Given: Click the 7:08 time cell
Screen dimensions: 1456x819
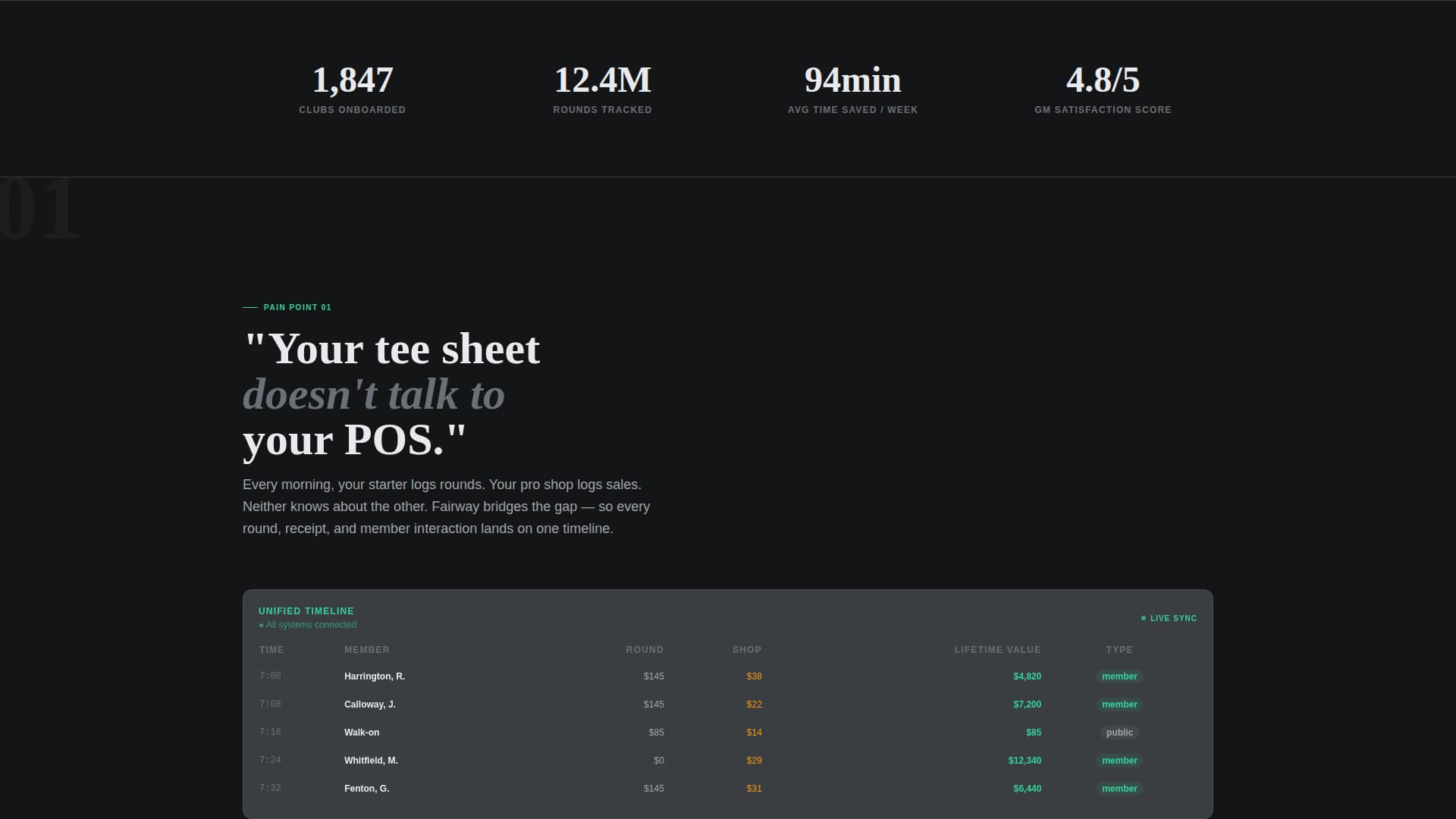Looking at the screenshot, I should click(x=270, y=704).
